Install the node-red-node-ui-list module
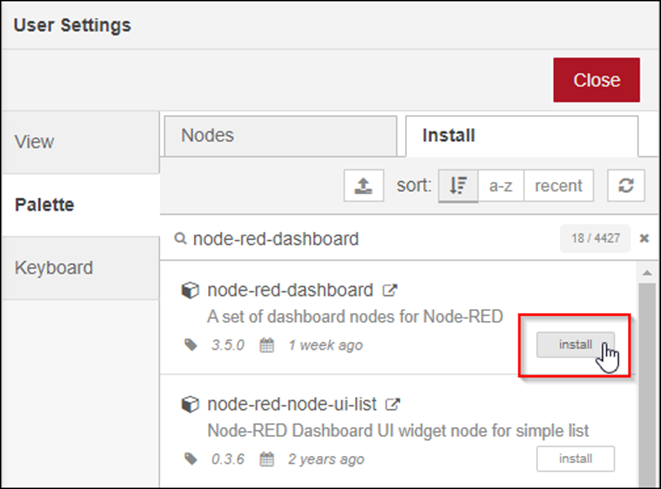This screenshot has height=489, width=661. tap(575, 459)
